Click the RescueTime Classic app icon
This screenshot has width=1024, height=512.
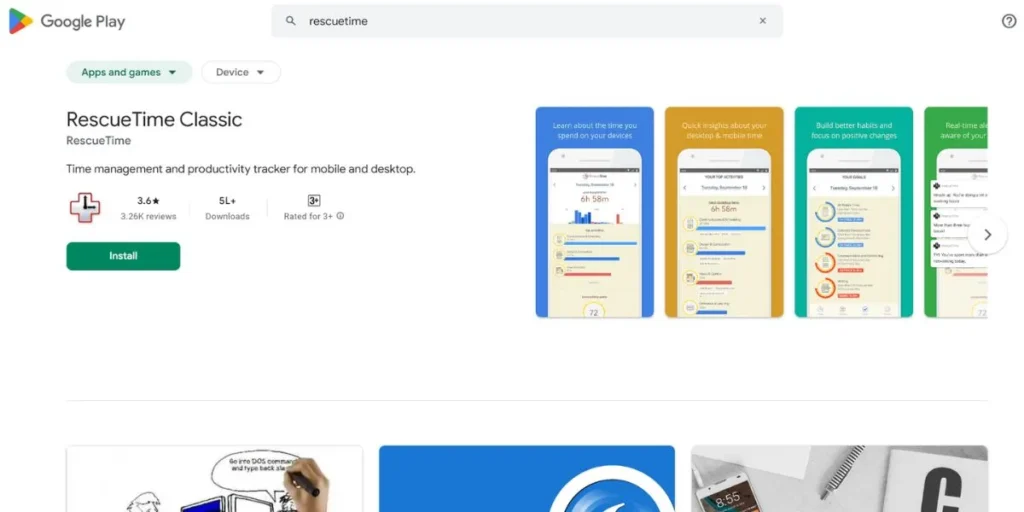pyautogui.click(x=85, y=208)
